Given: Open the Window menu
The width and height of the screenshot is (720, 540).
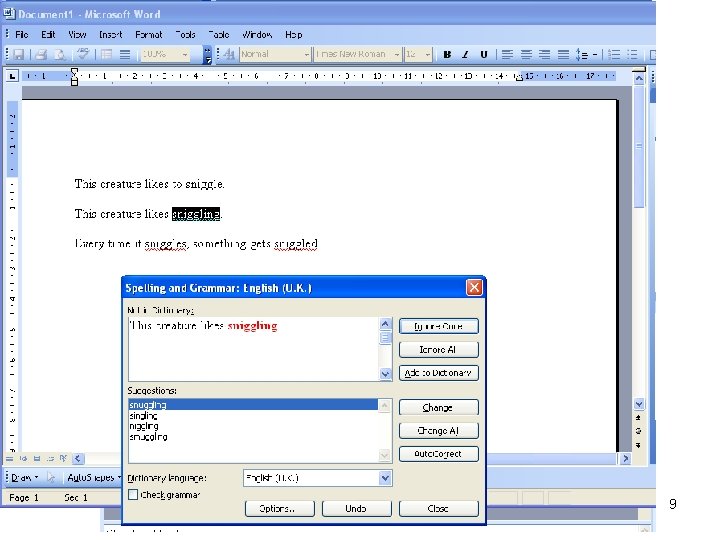Looking at the screenshot, I should coord(257,34).
